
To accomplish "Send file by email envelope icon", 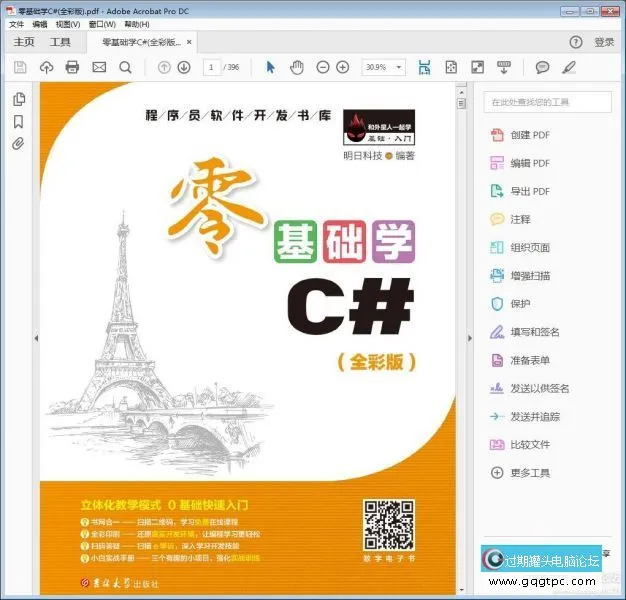I will pos(99,67).
